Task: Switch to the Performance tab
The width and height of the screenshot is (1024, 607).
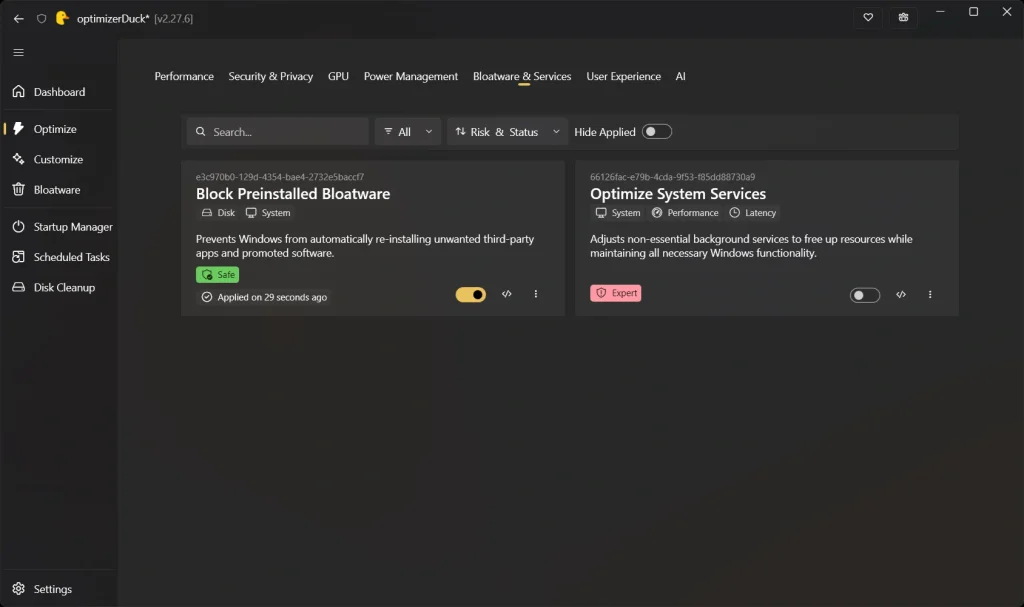Action: (184, 76)
